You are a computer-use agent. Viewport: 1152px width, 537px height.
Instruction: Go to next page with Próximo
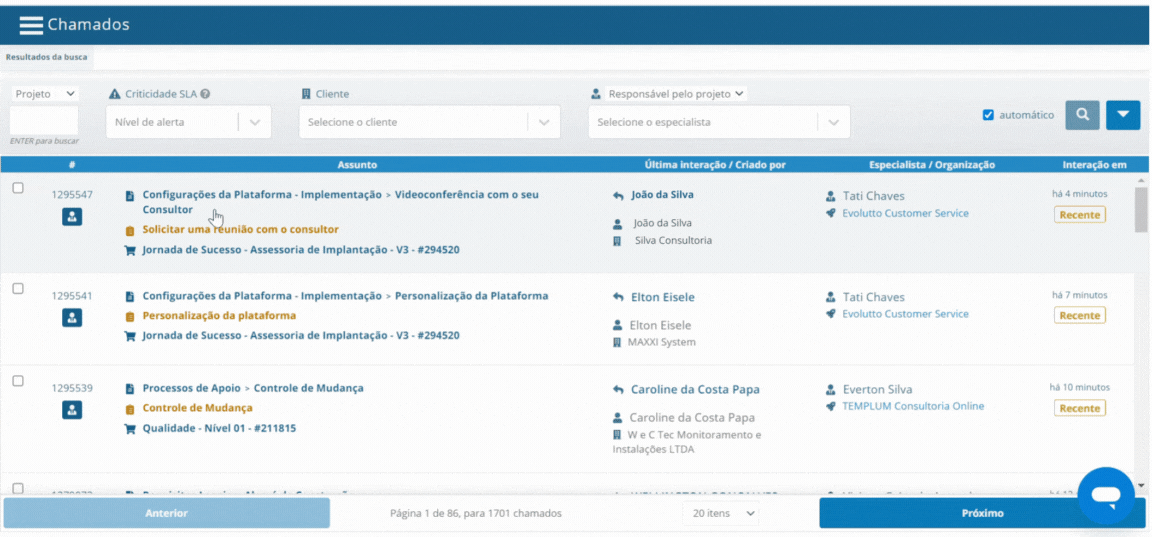click(981, 513)
